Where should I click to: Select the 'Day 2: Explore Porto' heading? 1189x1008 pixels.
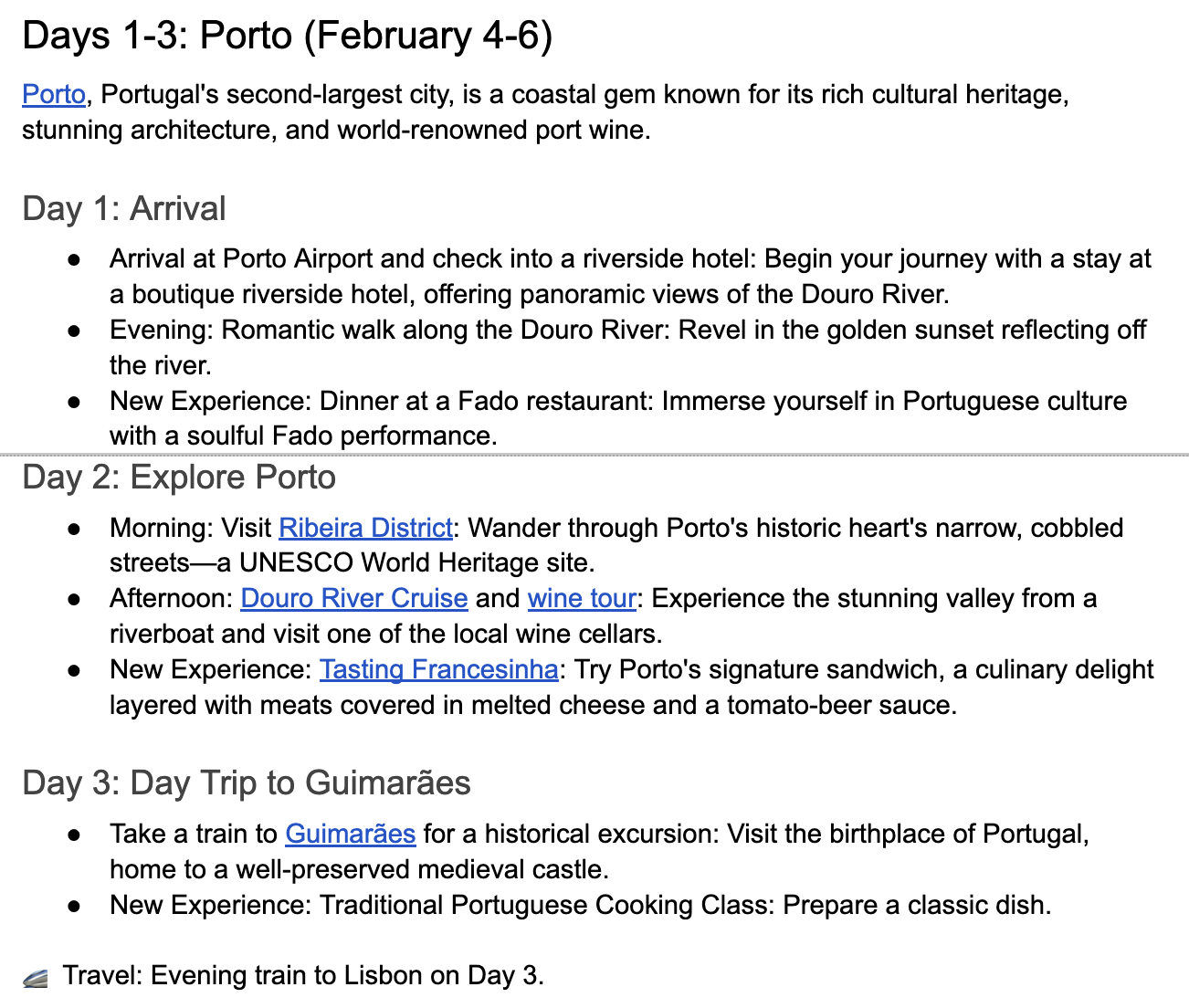pyautogui.click(x=179, y=478)
